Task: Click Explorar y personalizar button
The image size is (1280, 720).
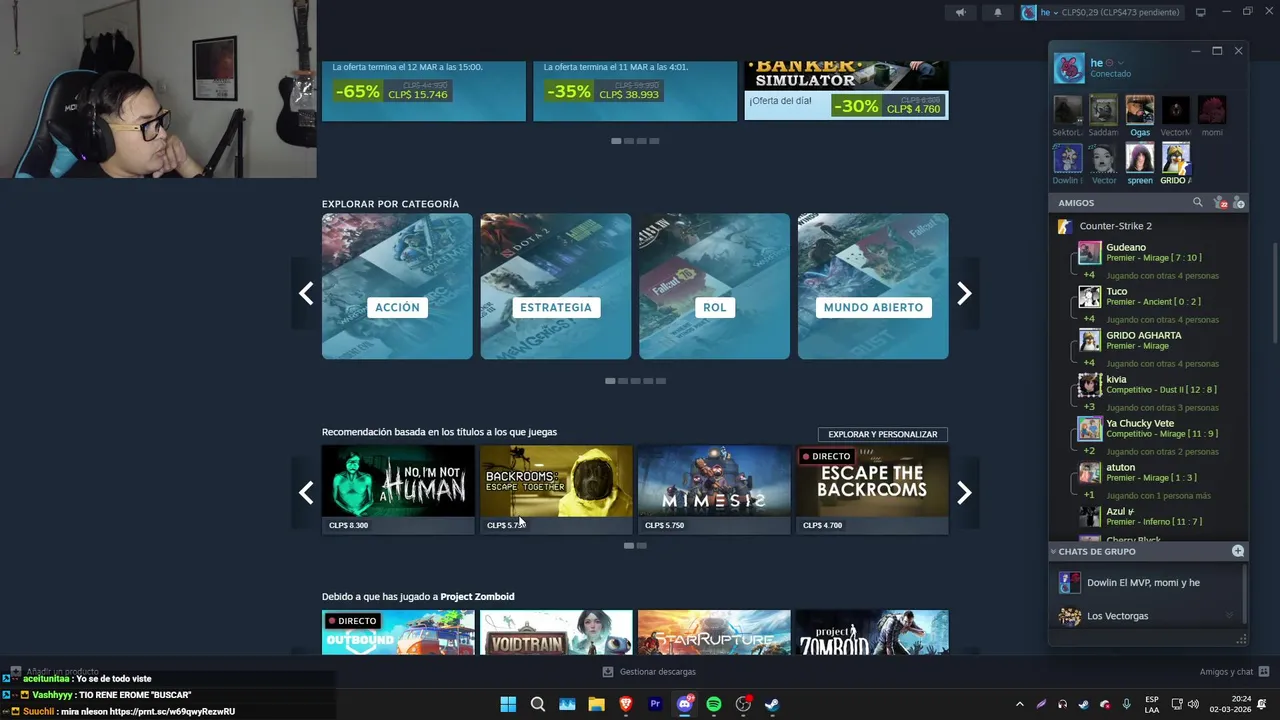Action: tap(883, 434)
